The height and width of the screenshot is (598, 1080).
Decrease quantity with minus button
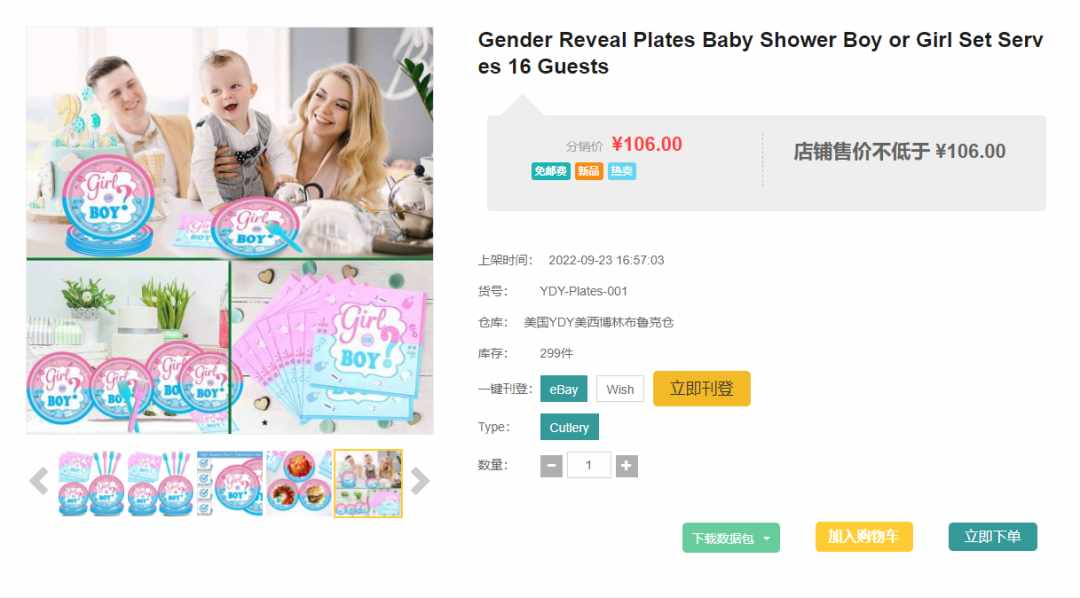[551, 466]
